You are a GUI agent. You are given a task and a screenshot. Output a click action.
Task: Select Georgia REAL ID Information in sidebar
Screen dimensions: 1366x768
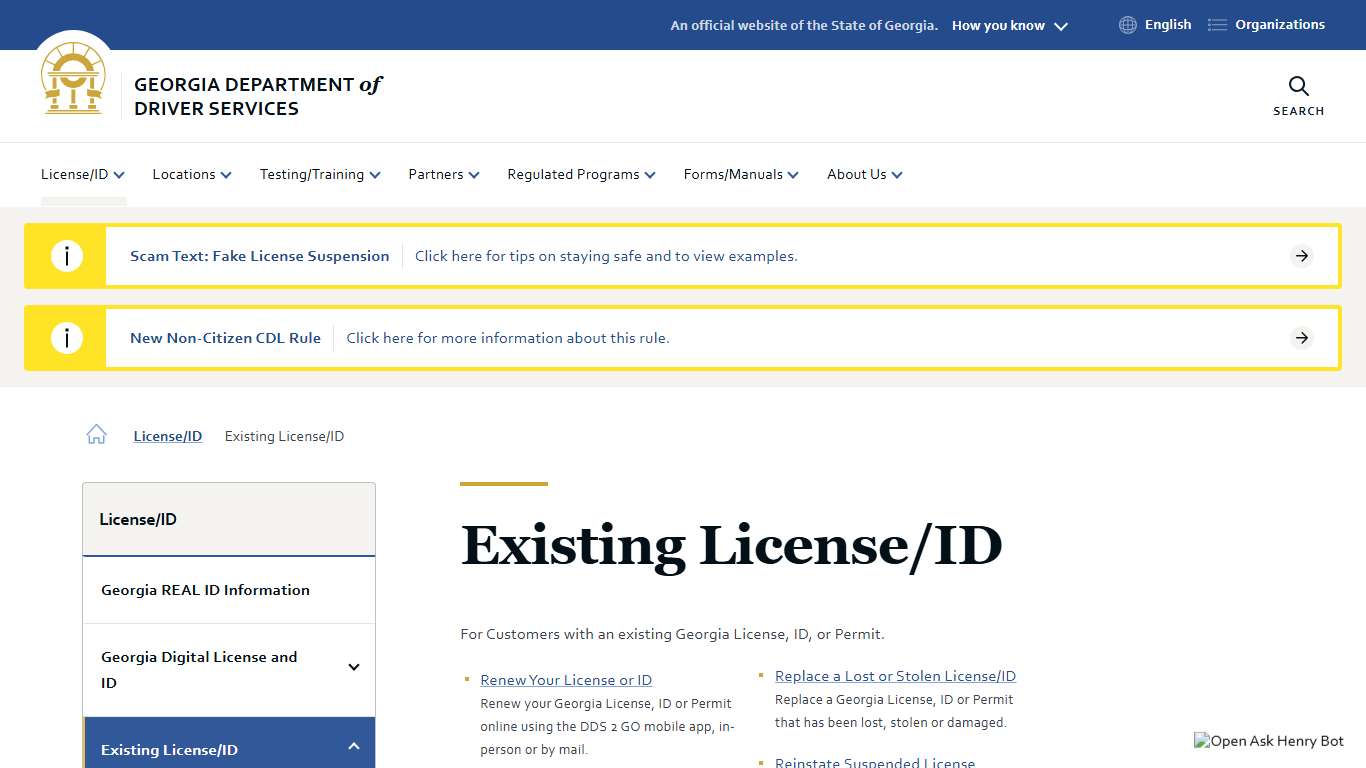pyautogui.click(x=204, y=590)
